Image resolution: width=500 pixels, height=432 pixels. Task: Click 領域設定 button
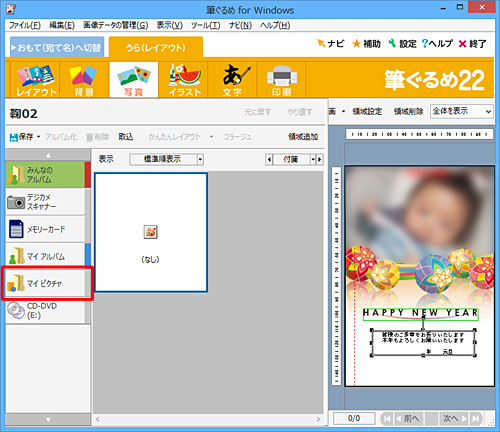pyautogui.click(x=367, y=111)
